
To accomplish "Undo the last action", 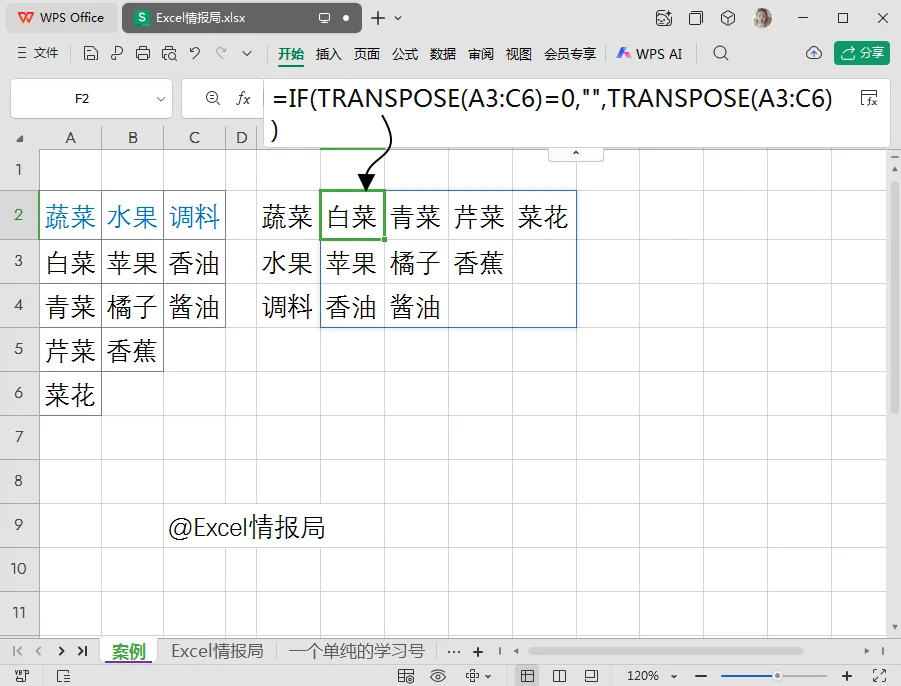I will tap(195, 53).
